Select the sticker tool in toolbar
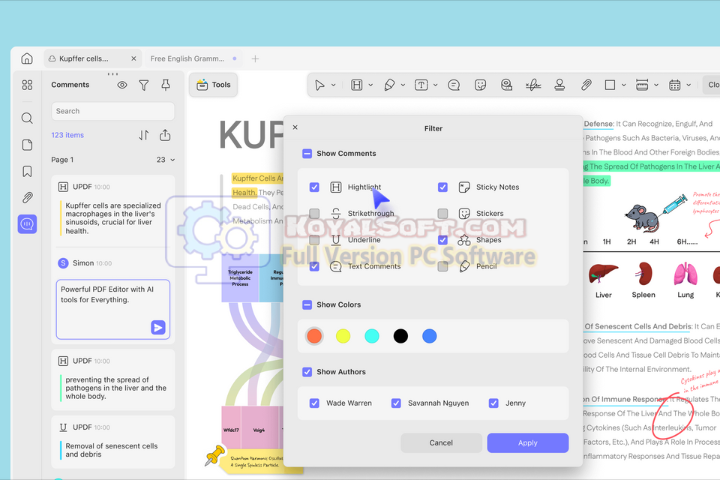Viewport: 720px width, 480px height. 480,85
